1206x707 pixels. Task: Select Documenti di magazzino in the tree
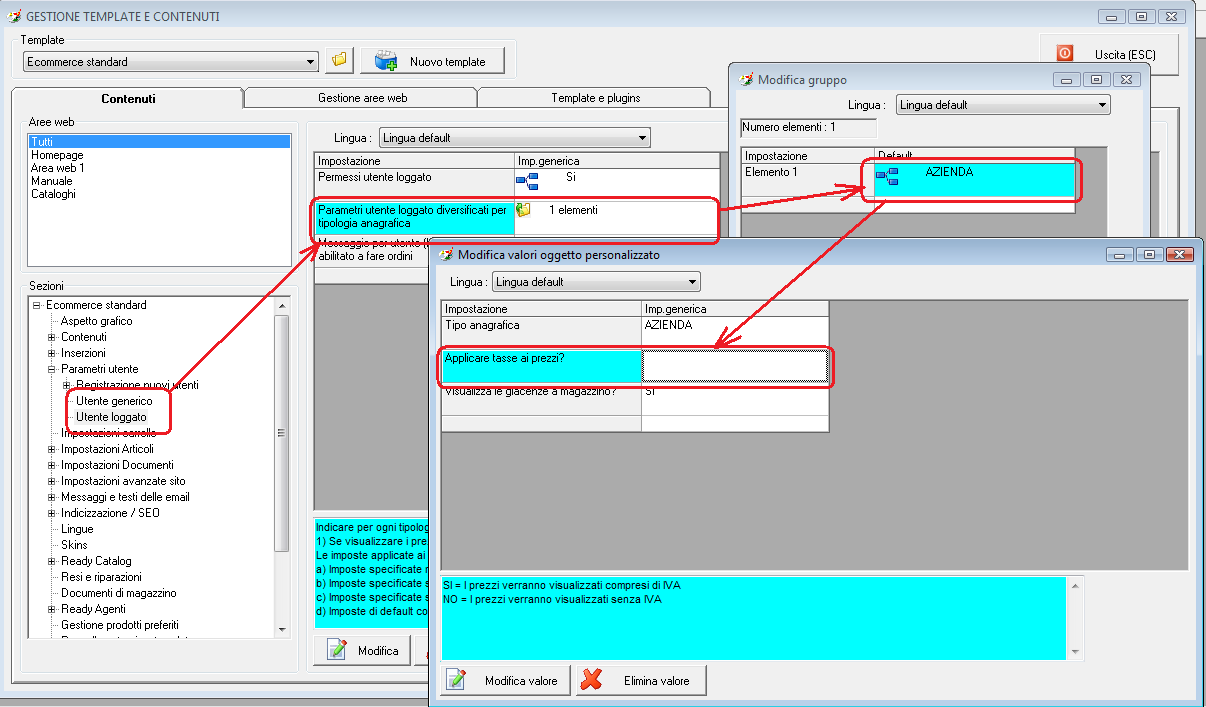coord(118,593)
